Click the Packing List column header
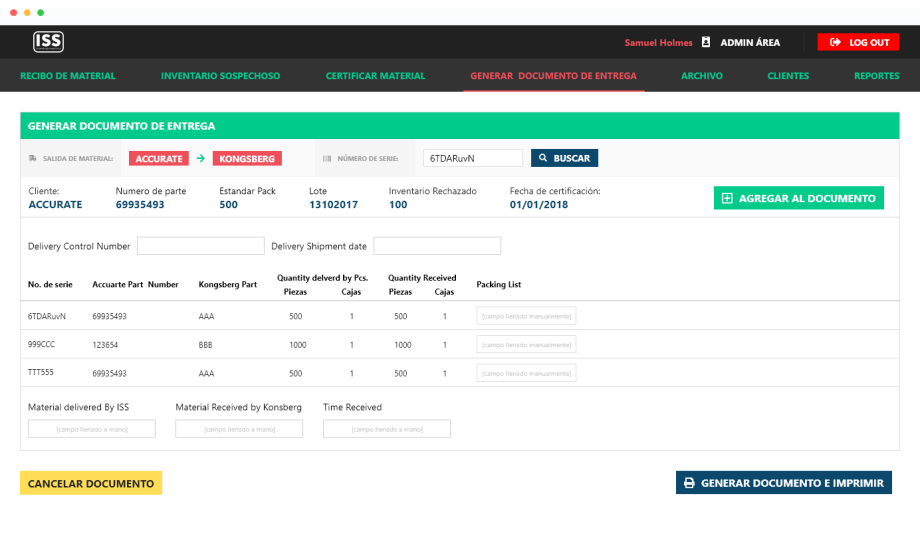Screen dimensions: 920x536 [x=499, y=284]
